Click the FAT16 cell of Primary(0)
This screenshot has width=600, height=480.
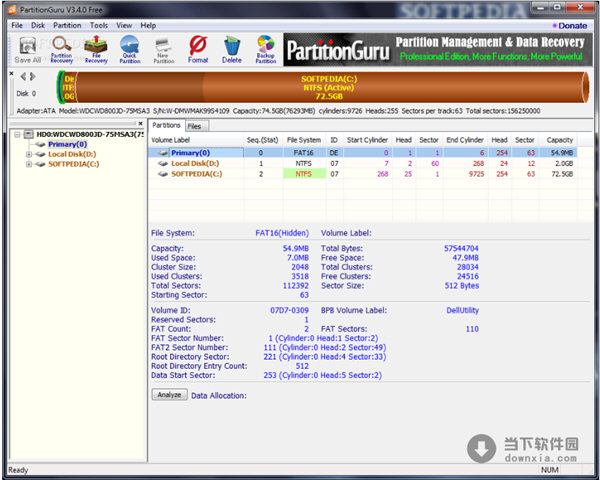304,153
